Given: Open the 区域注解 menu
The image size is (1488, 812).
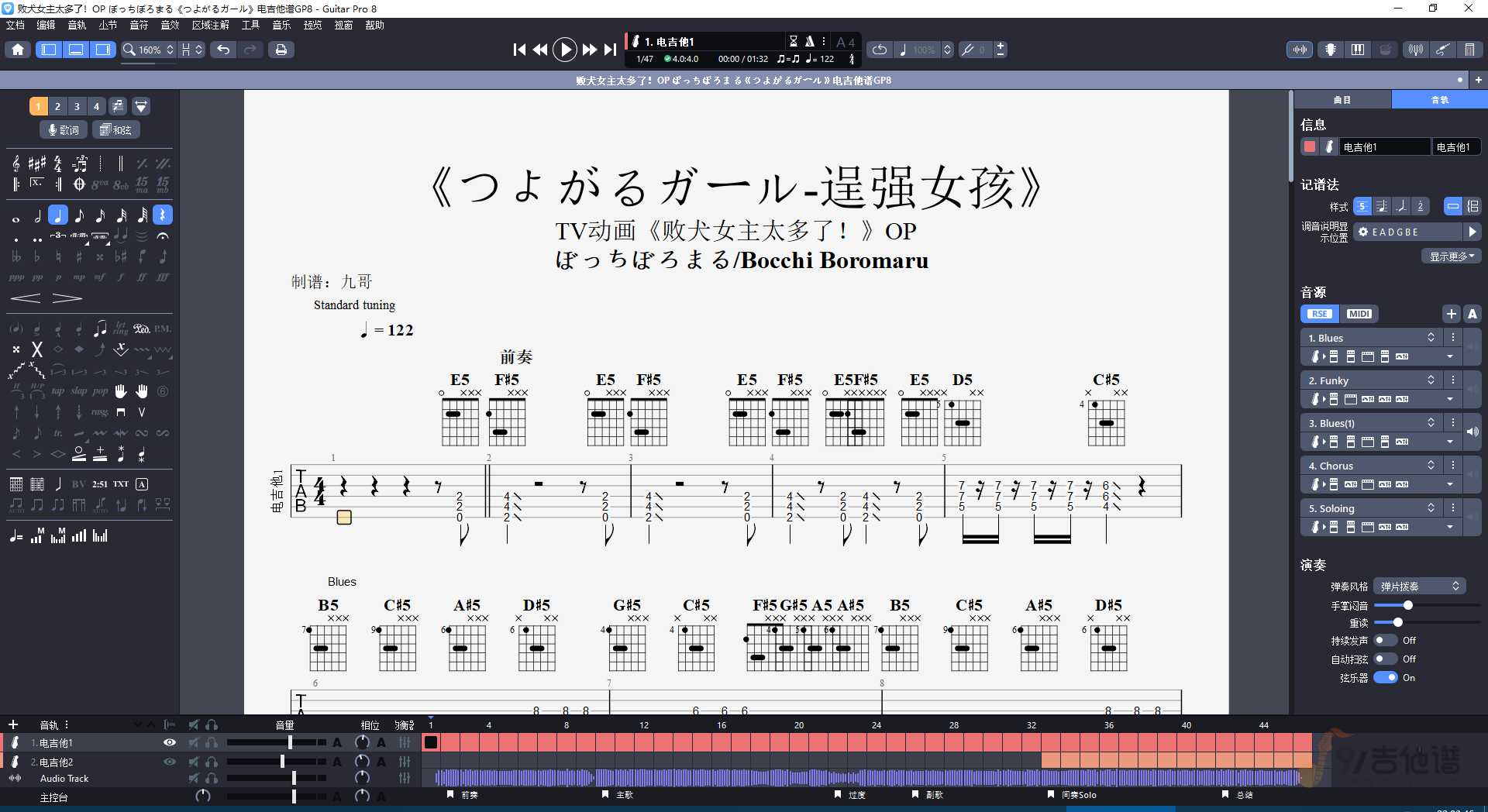Looking at the screenshot, I should (210, 25).
